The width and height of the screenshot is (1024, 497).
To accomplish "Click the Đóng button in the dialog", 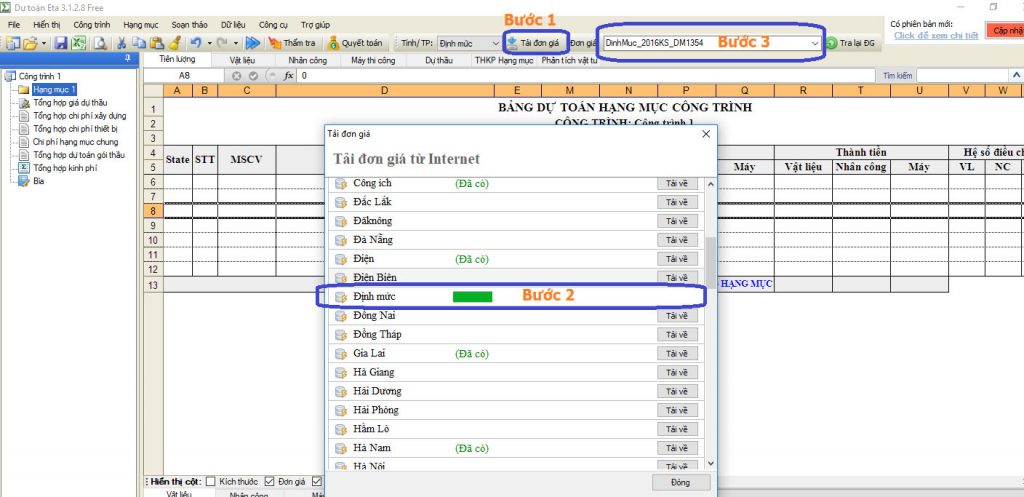I will click(681, 482).
